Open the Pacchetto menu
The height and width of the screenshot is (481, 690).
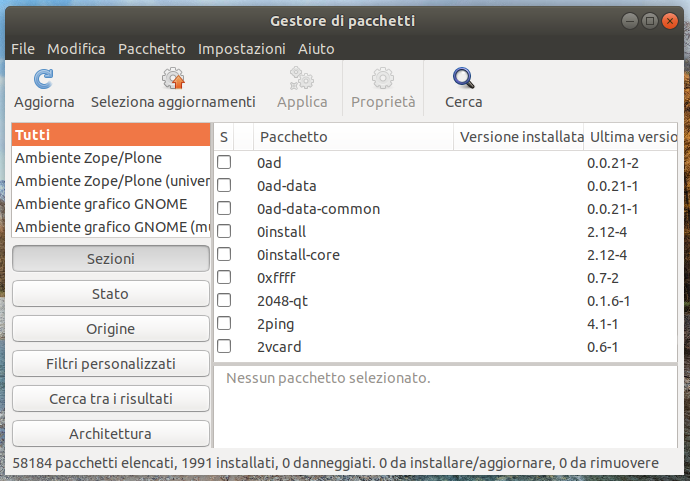click(x=151, y=48)
